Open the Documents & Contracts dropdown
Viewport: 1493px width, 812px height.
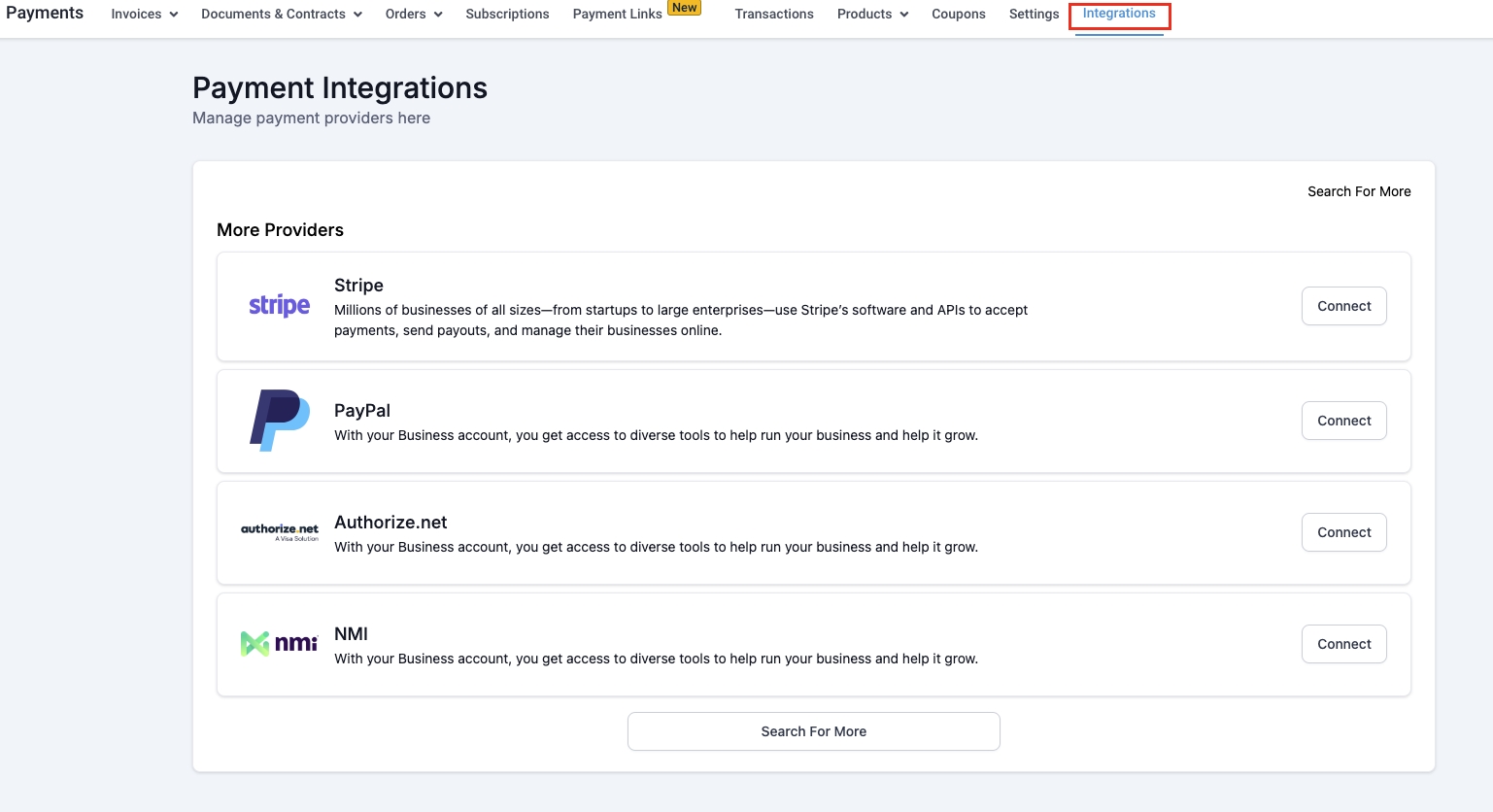pos(281,15)
